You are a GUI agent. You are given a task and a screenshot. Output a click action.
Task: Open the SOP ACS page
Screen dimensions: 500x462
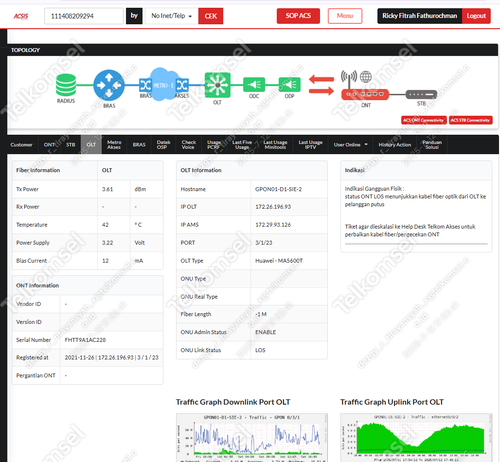[x=298, y=16]
